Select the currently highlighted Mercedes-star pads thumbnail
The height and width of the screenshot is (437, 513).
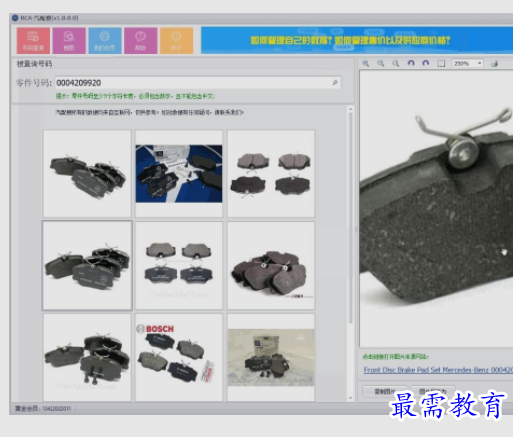tap(87, 265)
